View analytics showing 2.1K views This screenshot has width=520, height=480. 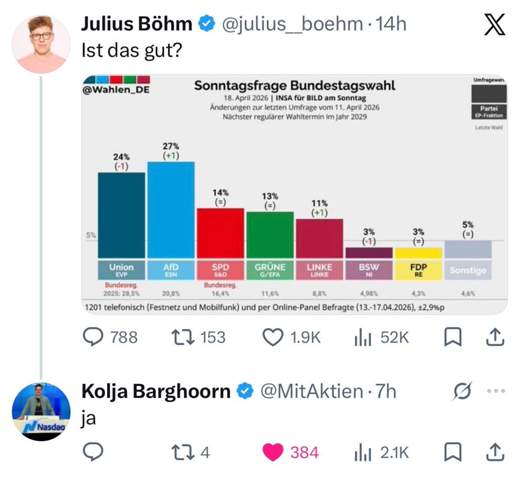(381, 452)
